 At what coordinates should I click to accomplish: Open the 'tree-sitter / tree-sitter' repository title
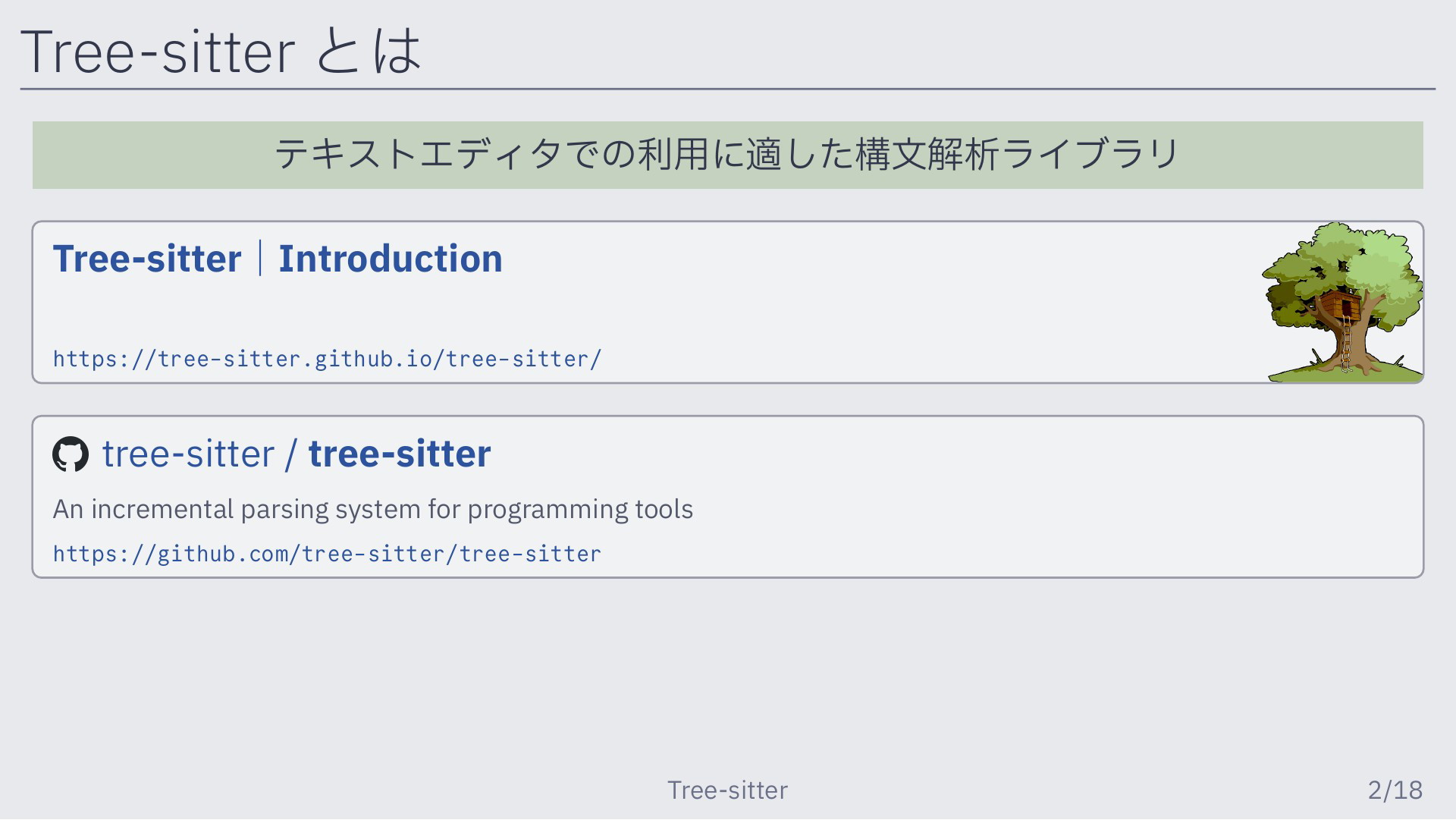click(x=297, y=454)
